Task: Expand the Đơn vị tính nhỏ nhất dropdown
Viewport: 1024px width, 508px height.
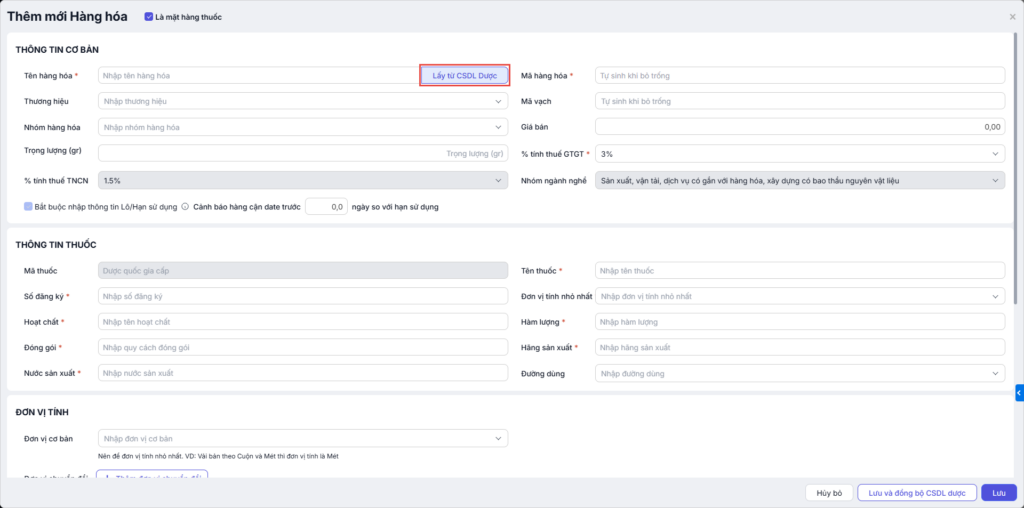Action: (996, 296)
